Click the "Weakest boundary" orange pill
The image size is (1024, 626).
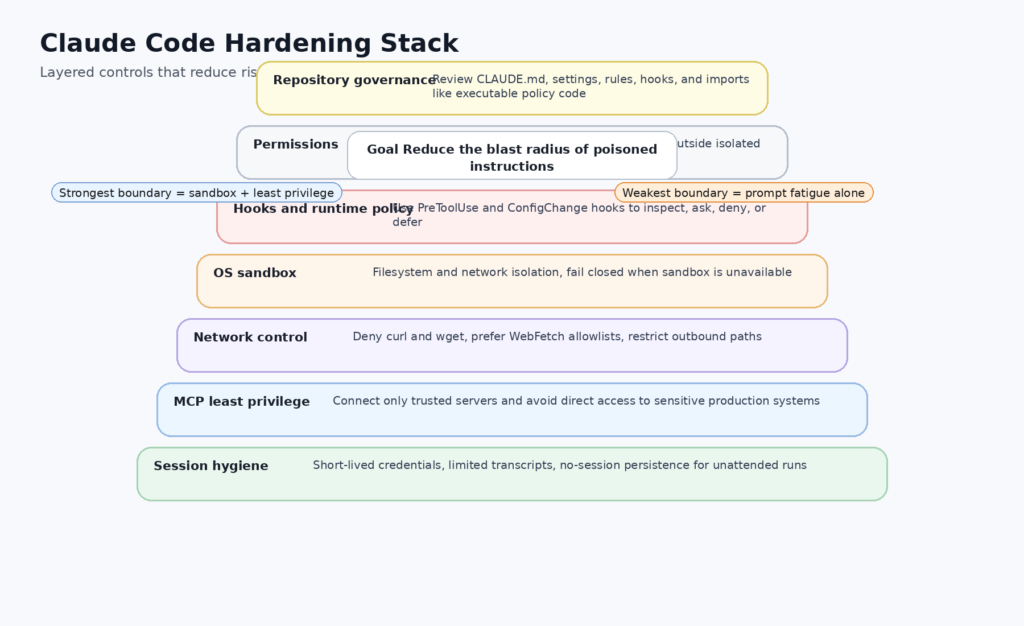pos(743,193)
